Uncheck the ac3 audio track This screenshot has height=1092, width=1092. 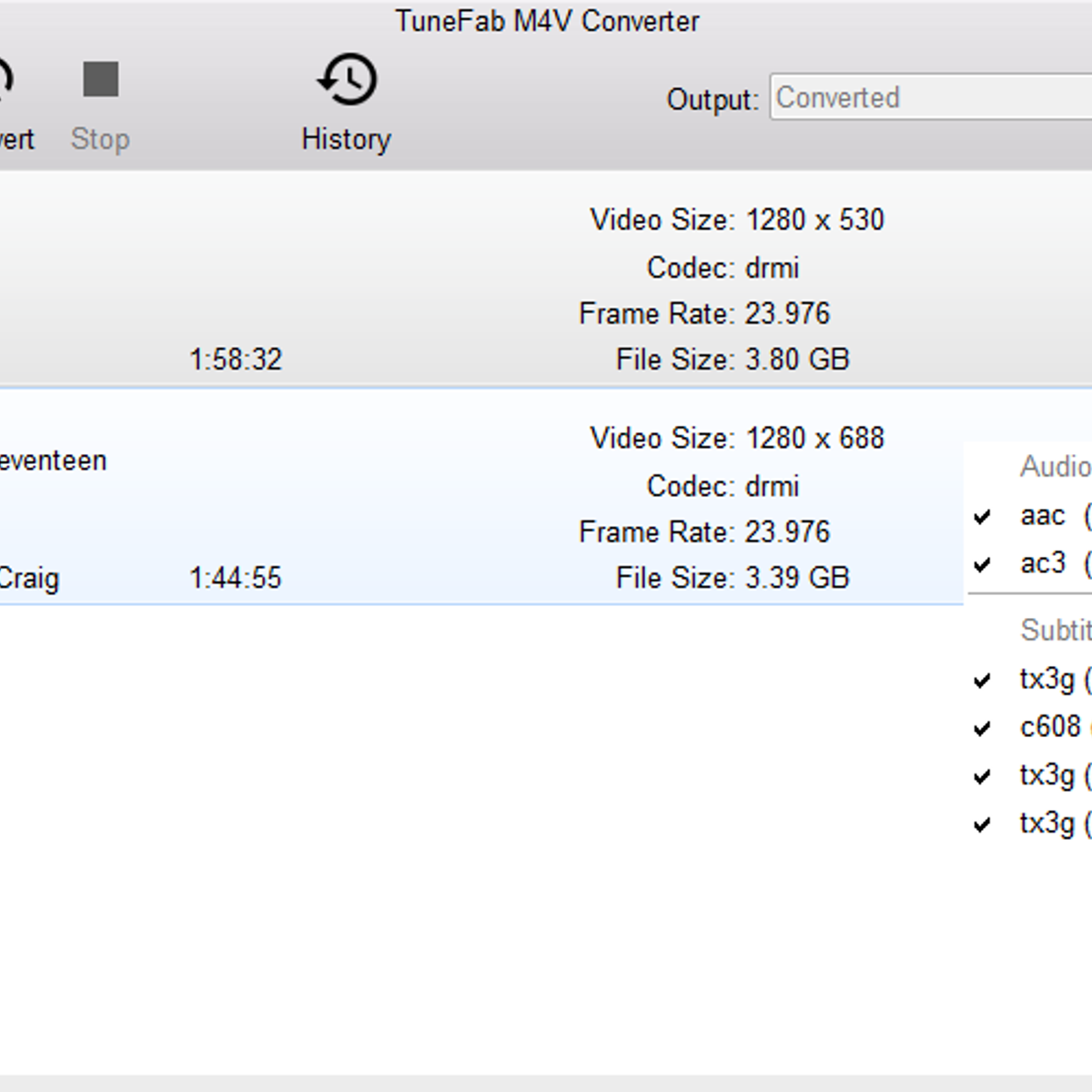(981, 564)
